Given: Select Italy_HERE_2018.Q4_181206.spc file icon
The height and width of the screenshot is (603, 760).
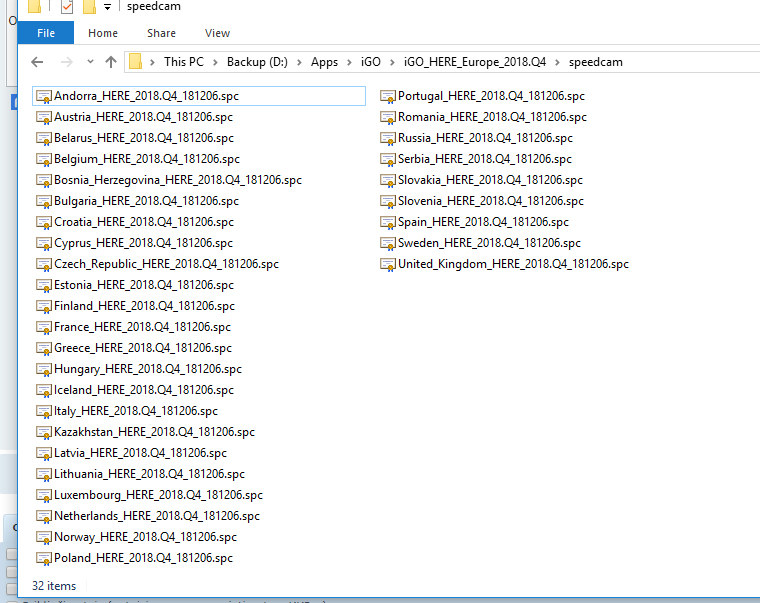Looking at the screenshot, I should click(44, 412).
